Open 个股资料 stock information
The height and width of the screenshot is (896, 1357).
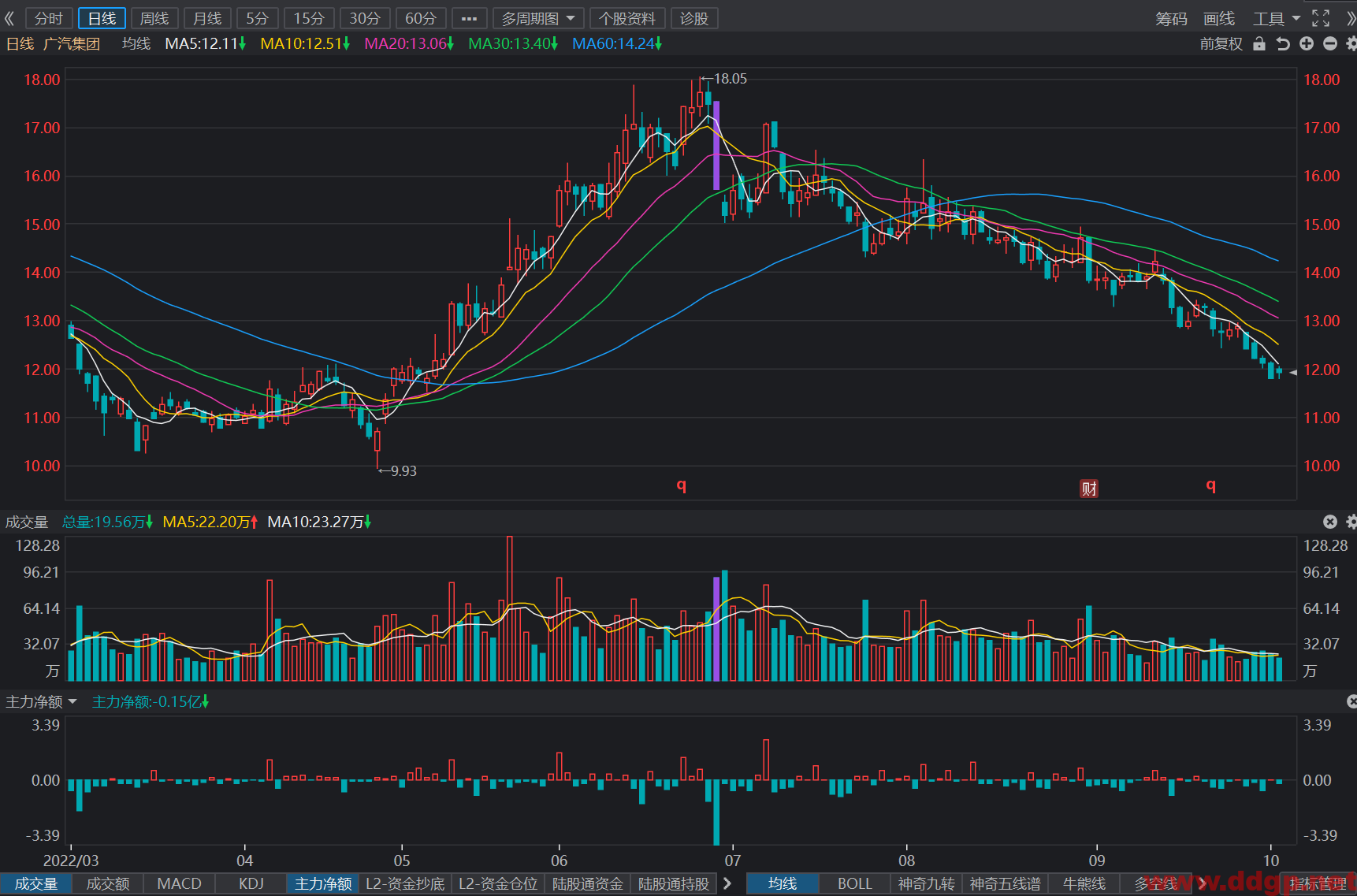click(627, 18)
